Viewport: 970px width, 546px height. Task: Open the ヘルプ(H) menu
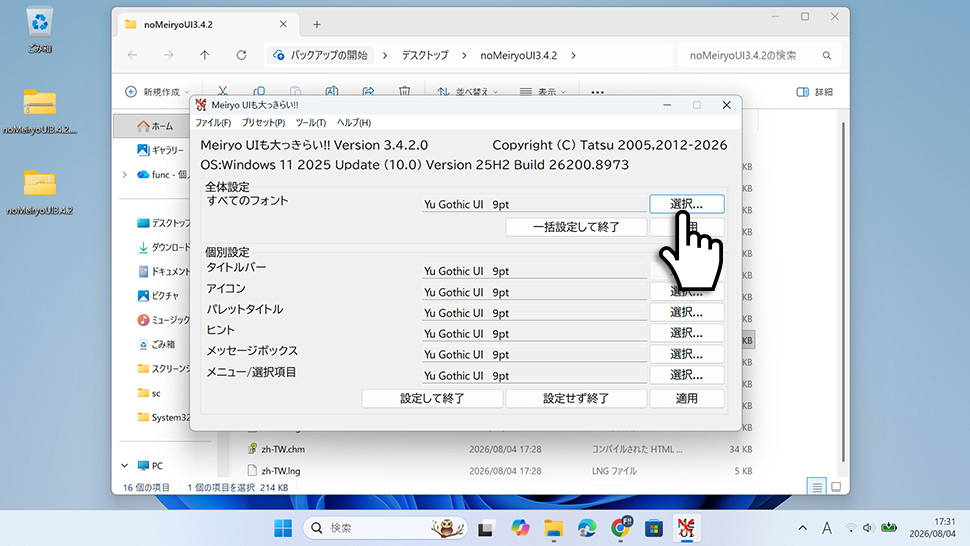pos(353,123)
